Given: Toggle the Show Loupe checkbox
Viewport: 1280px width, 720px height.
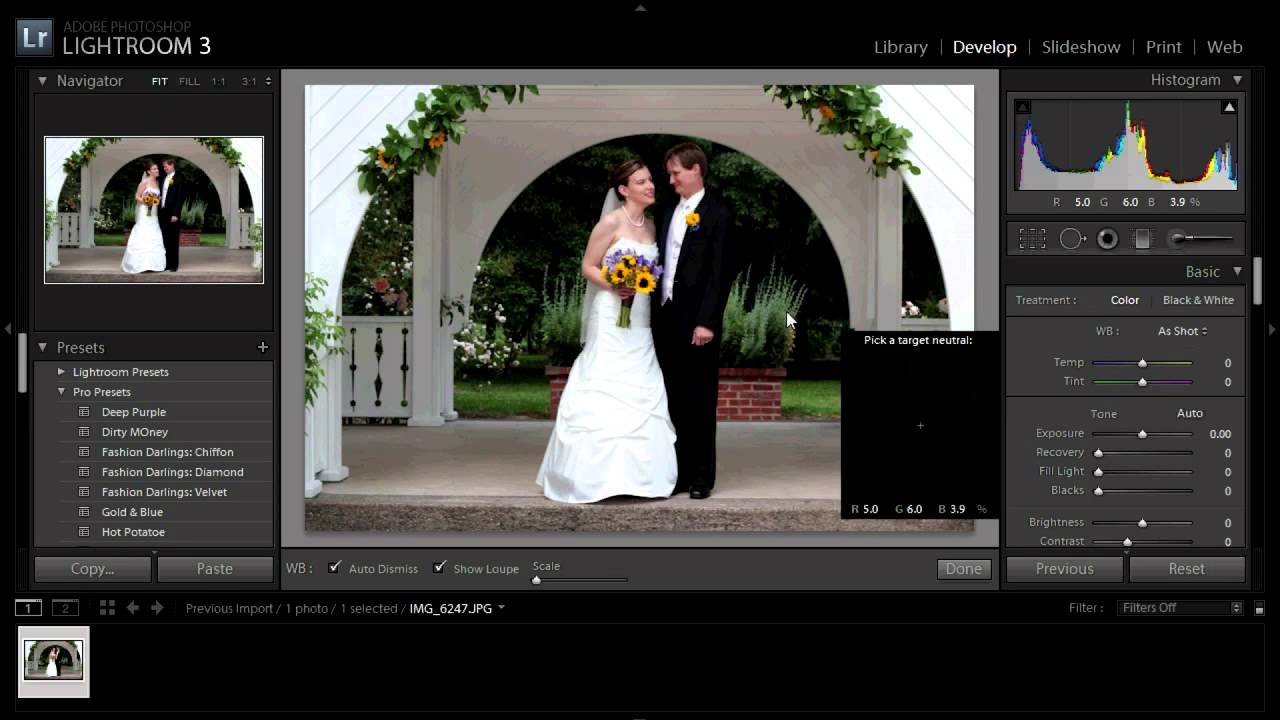Looking at the screenshot, I should (439, 567).
